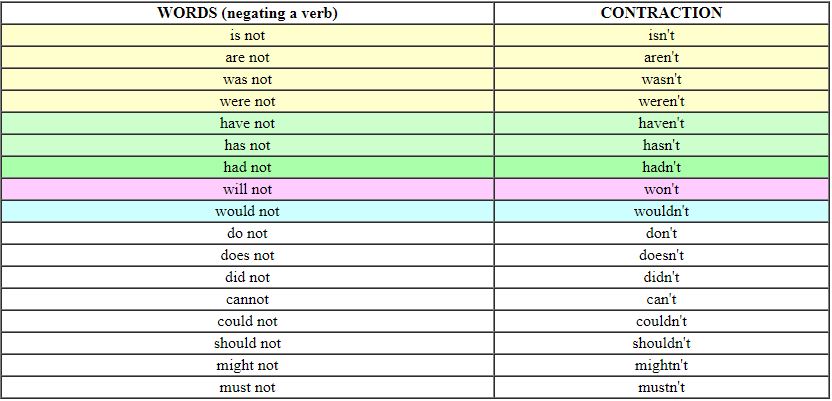
Task: Click the "don't" contraction cell
Action: 661,233
